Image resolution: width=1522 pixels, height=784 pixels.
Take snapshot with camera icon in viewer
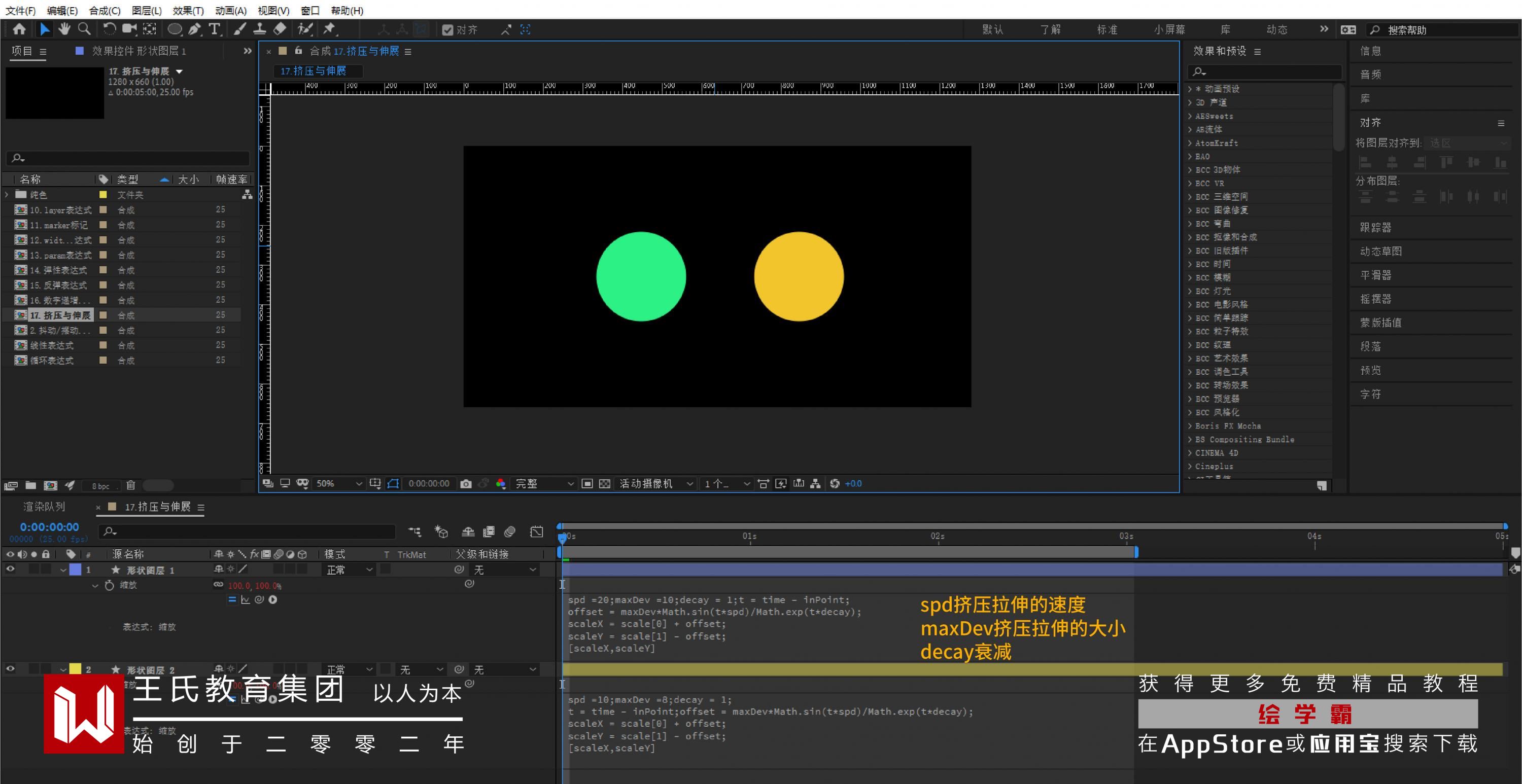click(466, 484)
